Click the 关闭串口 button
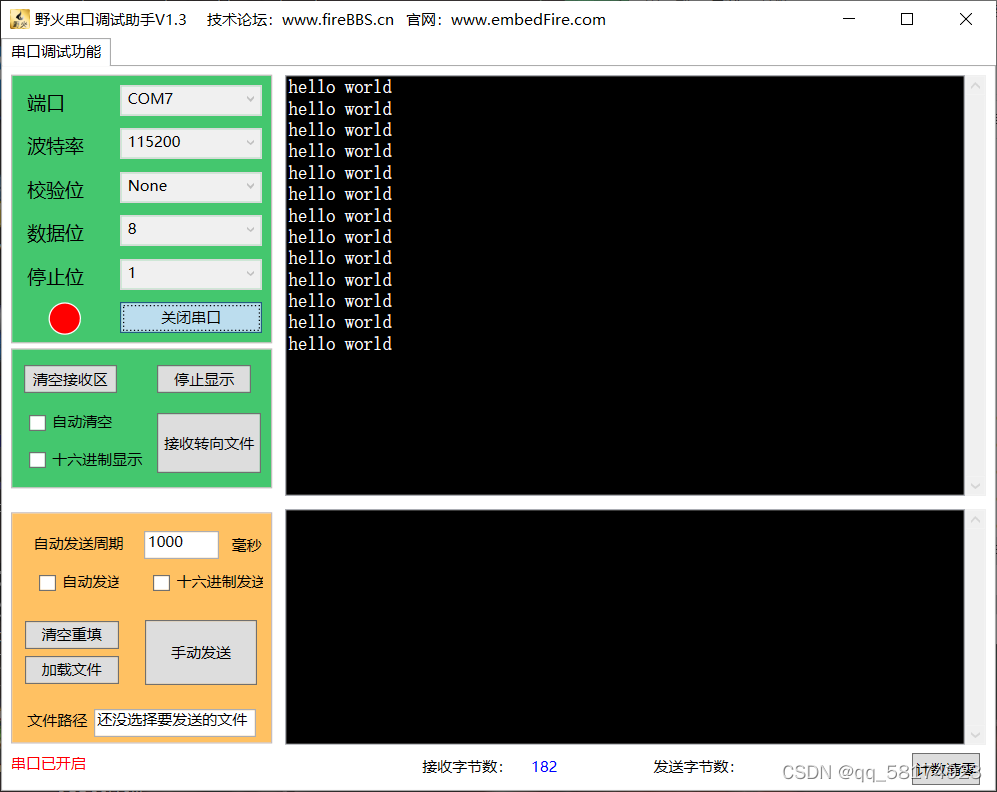Screen dimensions: 997x792 click(191, 317)
